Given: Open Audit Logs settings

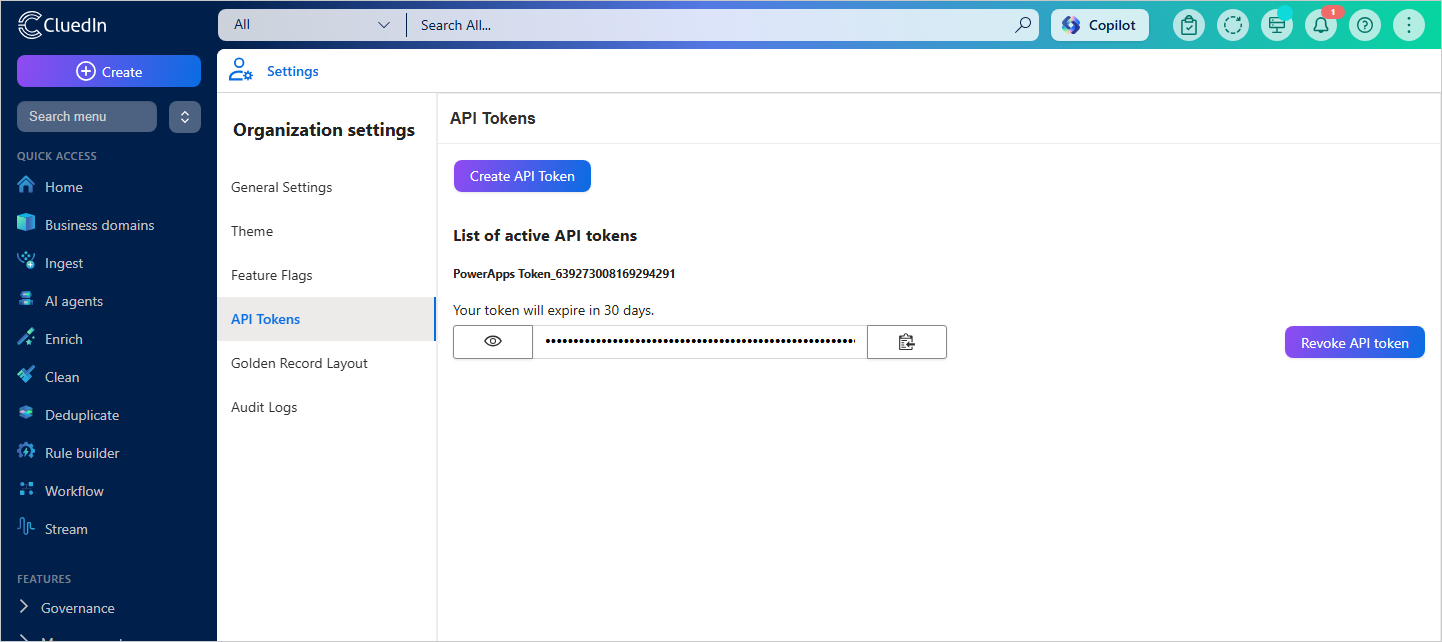Looking at the screenshot, I should (x=327, y=407).
